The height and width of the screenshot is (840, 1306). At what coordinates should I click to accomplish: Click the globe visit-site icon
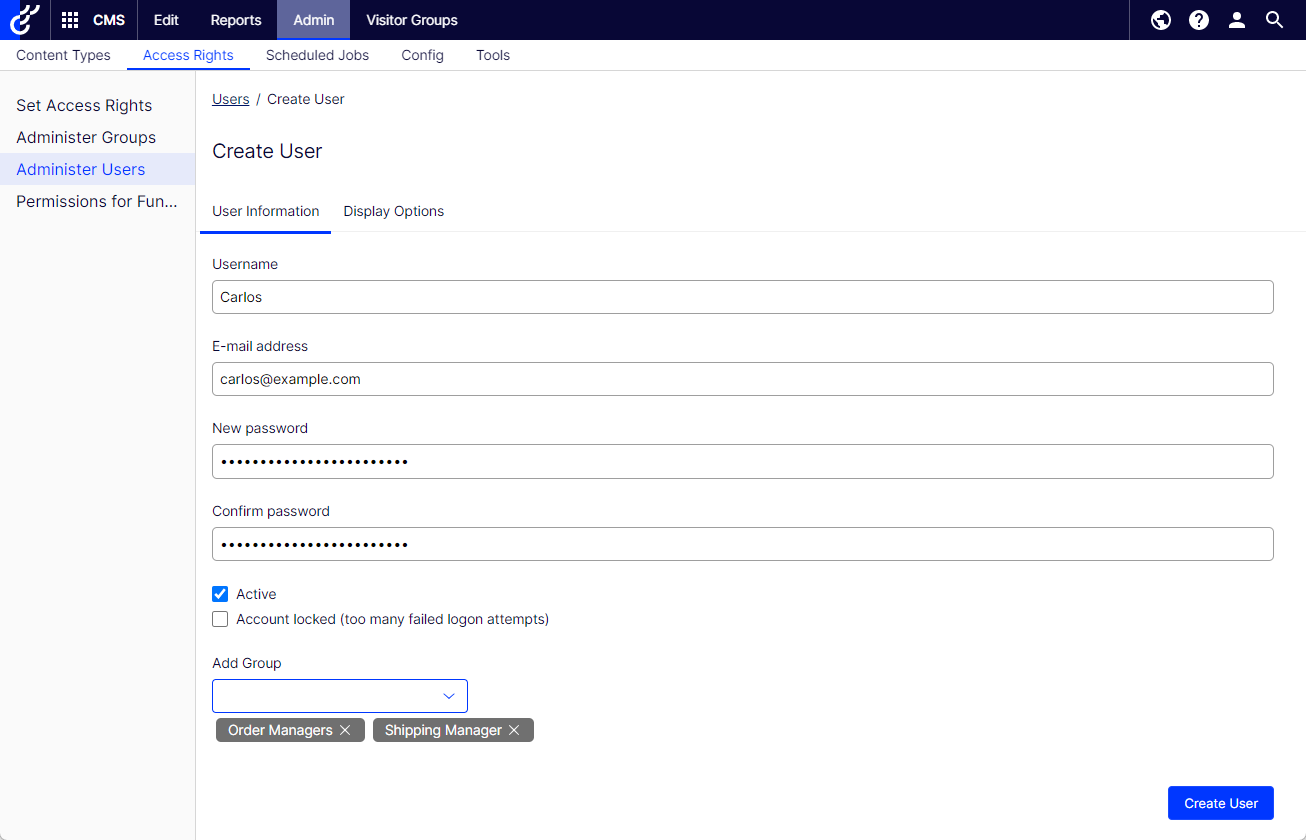(1160, 19)
